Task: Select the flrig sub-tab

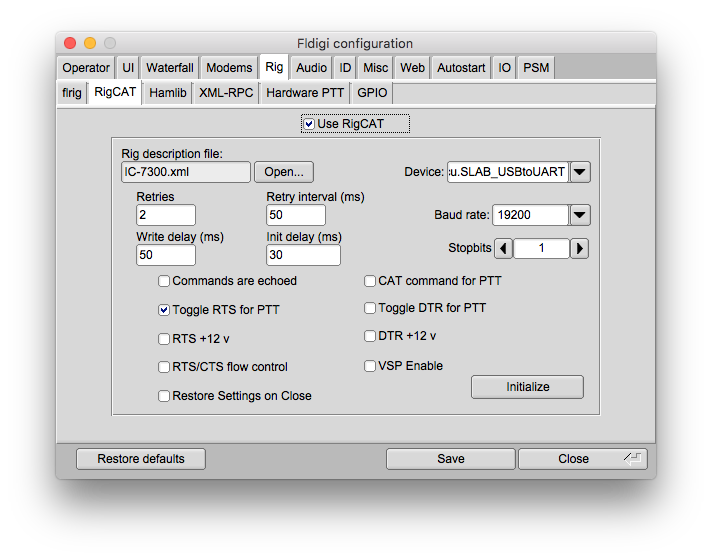Action: [x=72, y=93]
